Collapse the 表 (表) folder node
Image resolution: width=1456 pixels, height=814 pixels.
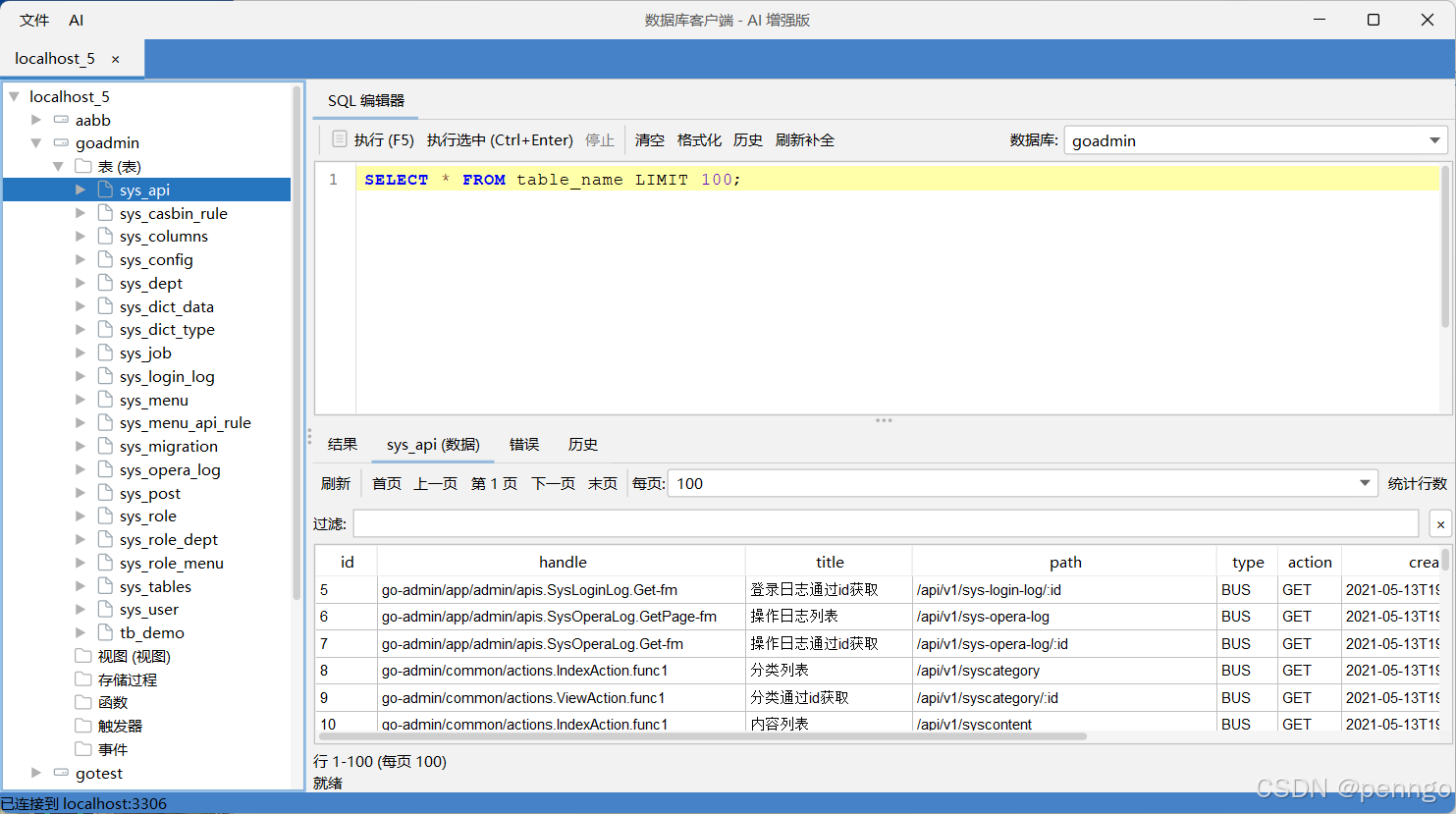[59, 166]
